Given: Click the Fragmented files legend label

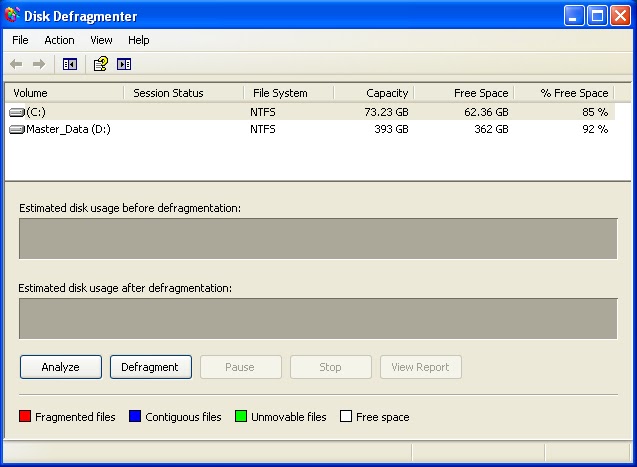Looking at the screenshot, I should 75,417.
